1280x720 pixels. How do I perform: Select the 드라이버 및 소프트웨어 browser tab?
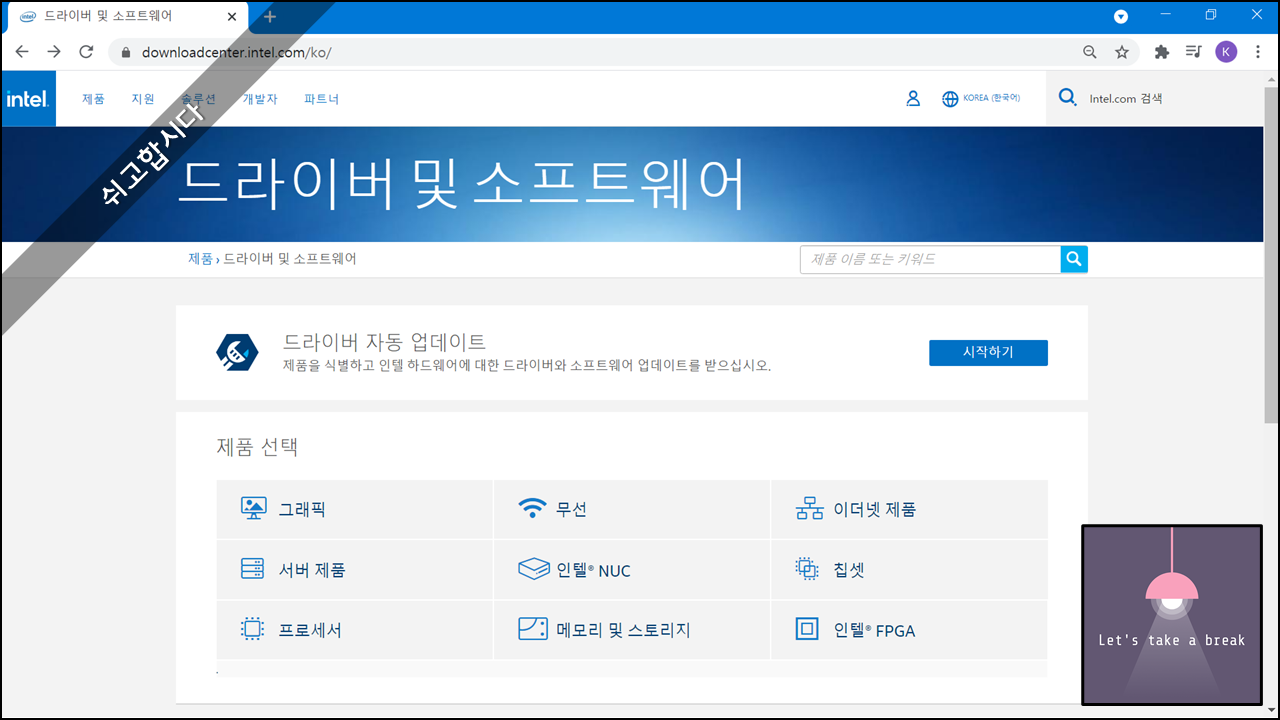click(127, 17)
